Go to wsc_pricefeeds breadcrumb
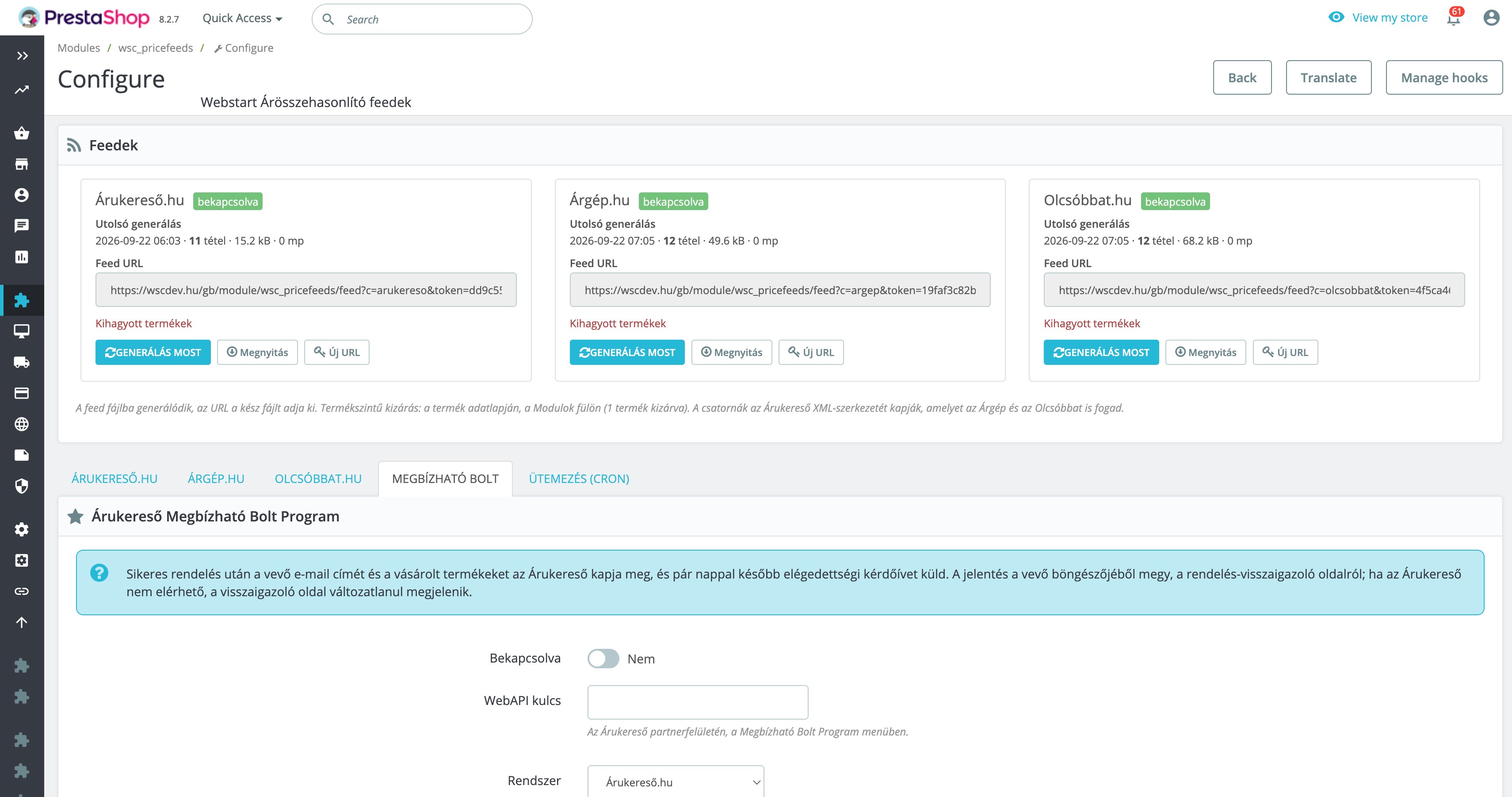The image size is (1512, 797). pyautogui.click(x=156, y=48)
